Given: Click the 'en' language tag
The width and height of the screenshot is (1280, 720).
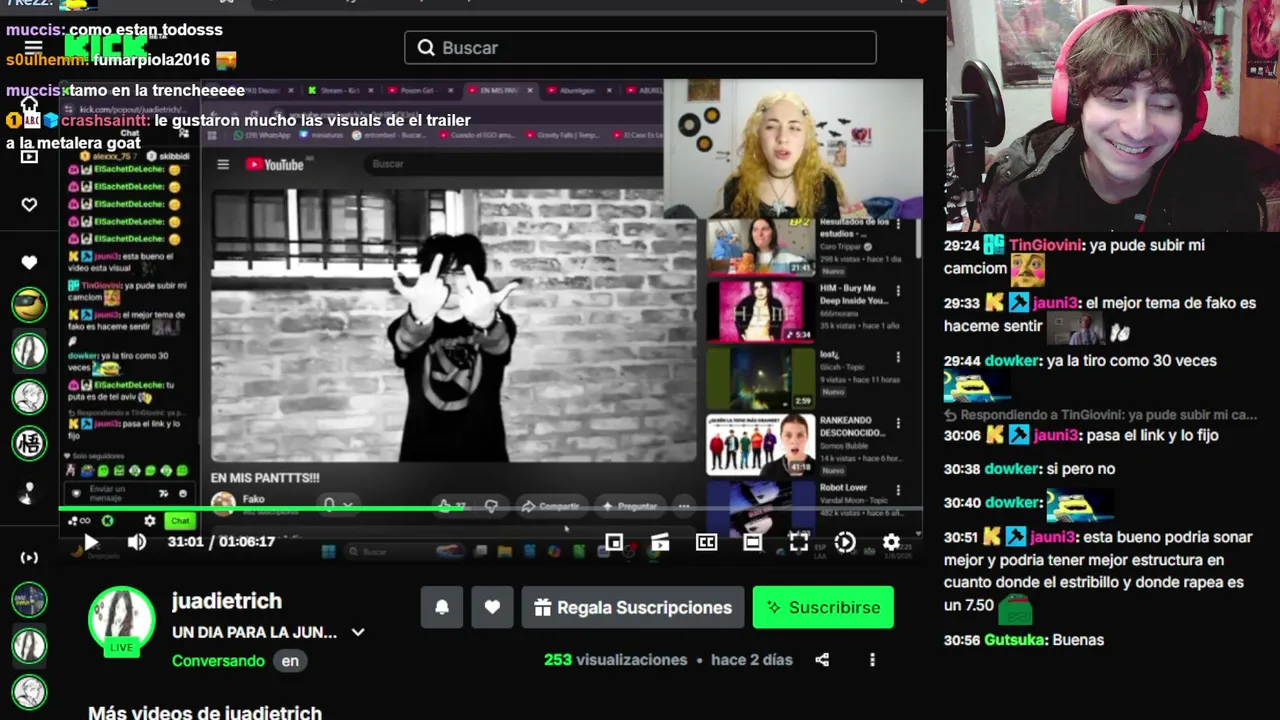Looking at the screenshot, I should click(290, 661).
